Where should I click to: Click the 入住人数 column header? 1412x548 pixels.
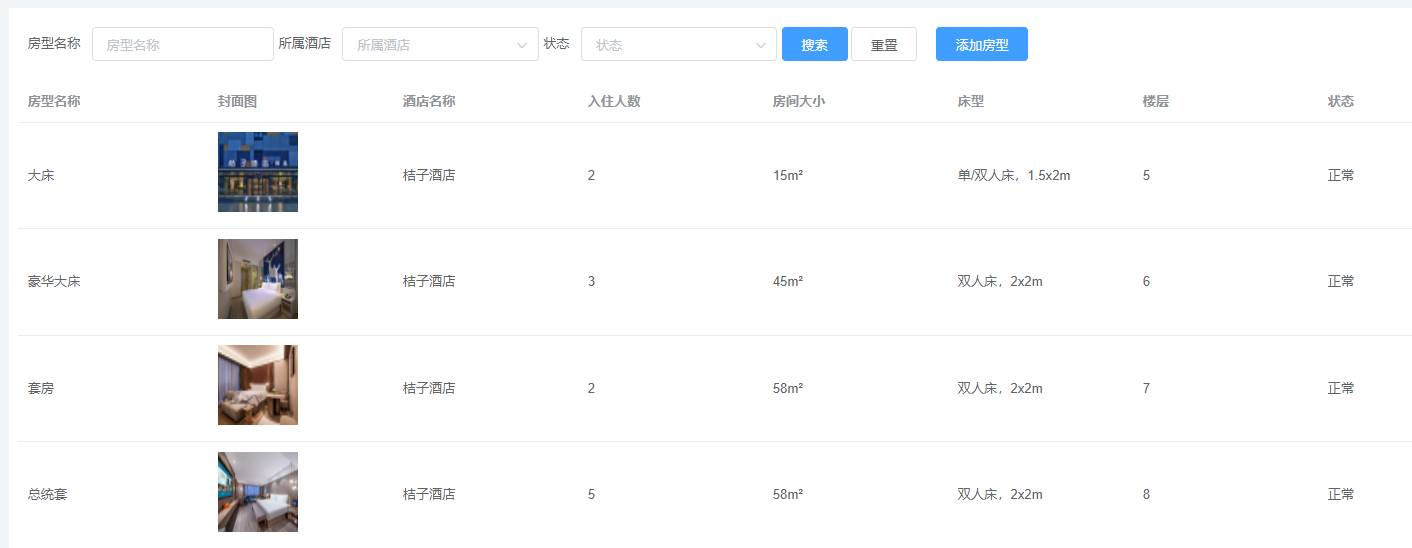coord(614,101)
